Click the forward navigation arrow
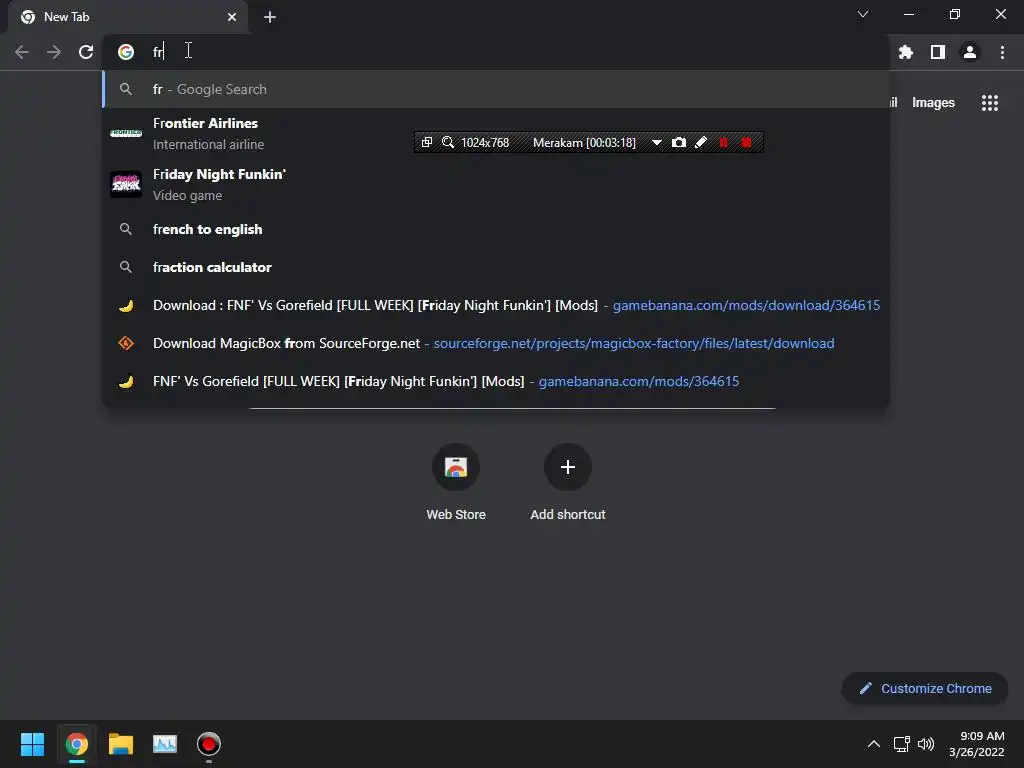 coord(54,52)
